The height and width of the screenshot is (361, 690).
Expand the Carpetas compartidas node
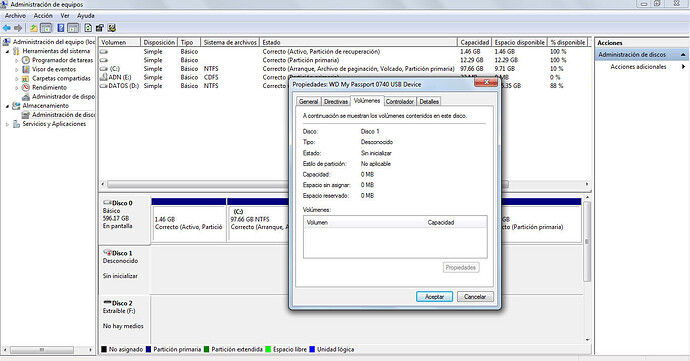pyautogui.click(x=17, y=78)
